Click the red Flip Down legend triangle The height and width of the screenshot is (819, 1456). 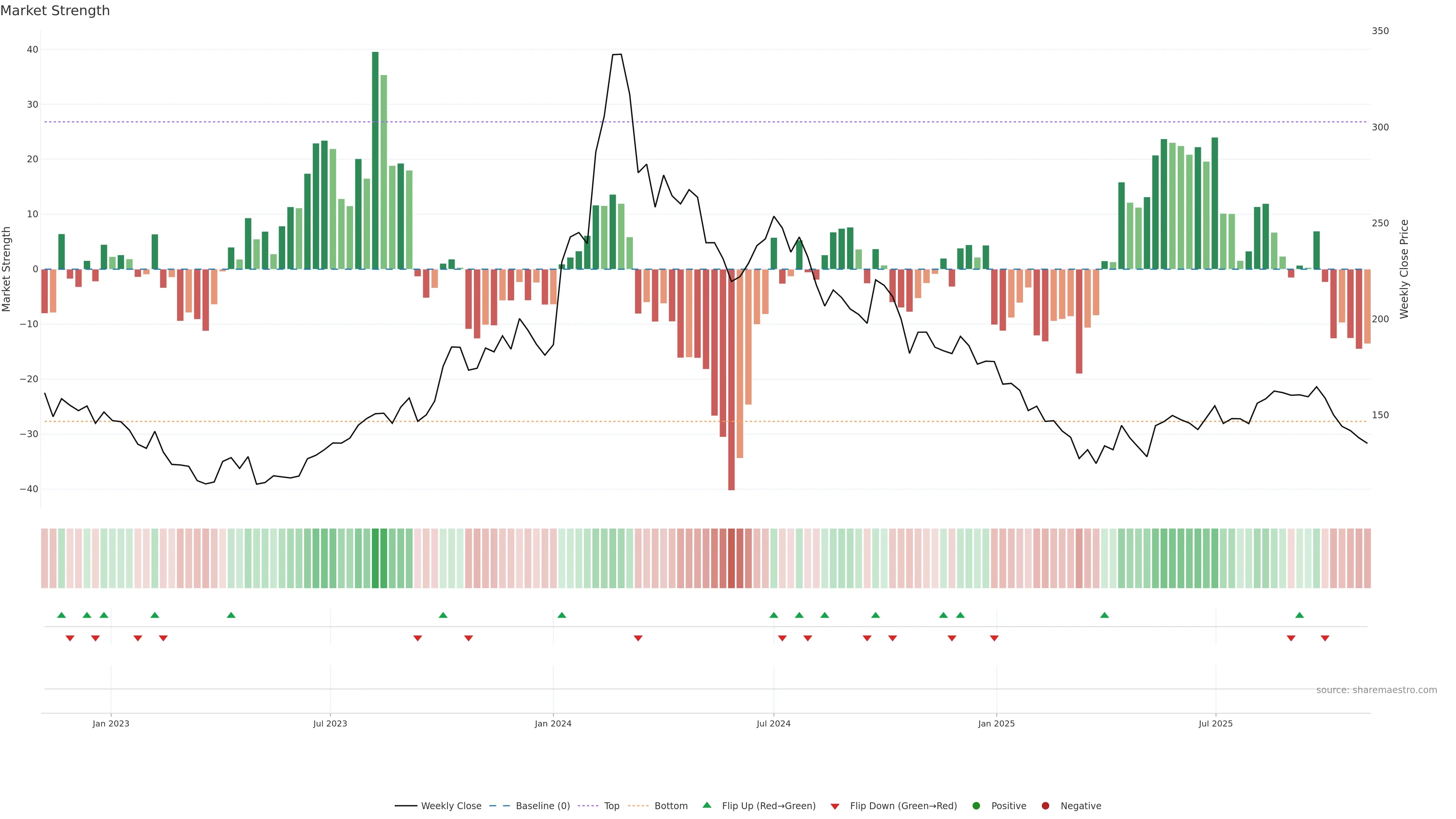pos(835,806)
